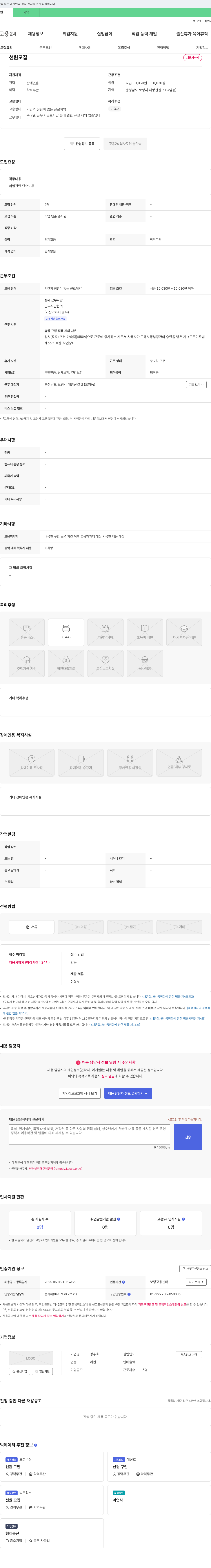Viewport: 211px width, 1568px height.
Task: Click 고용24 입사지원 불가능 button
Action: pyautogui.click(x=125, y=144)
